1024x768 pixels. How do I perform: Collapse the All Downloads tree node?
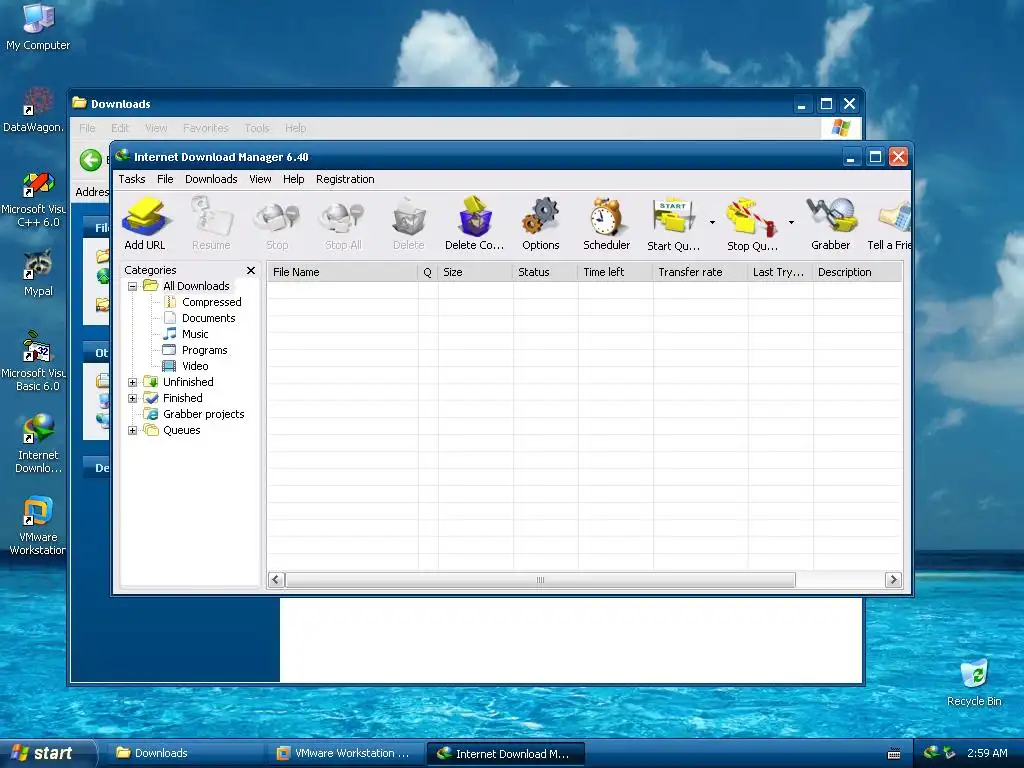(x=133, y=286)
